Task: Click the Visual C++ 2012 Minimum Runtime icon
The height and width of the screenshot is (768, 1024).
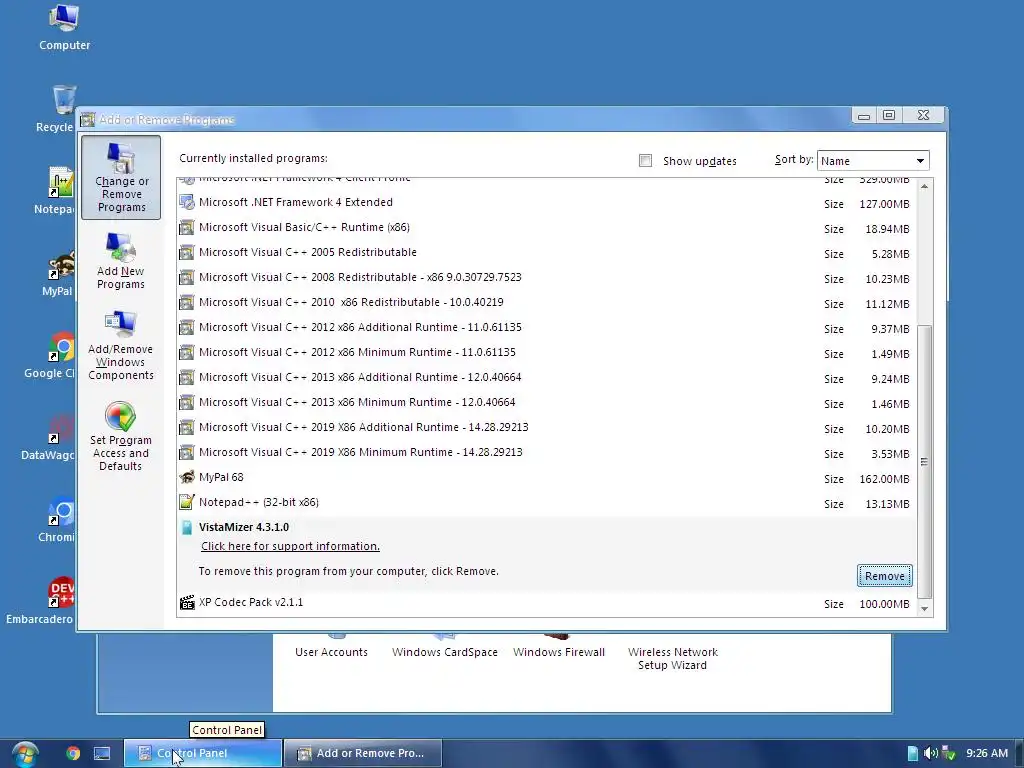Action: [187, 353]
